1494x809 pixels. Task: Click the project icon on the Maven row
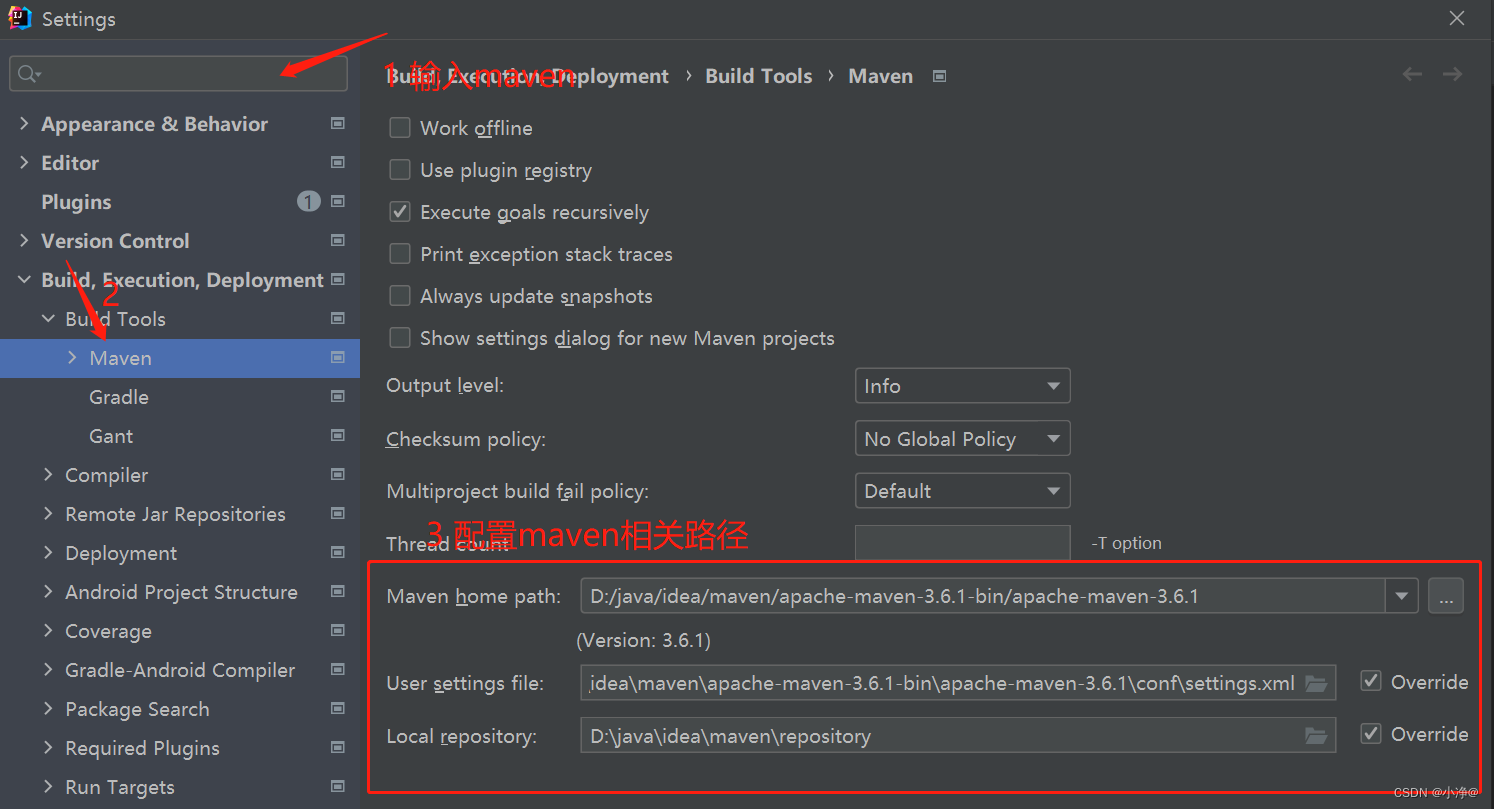[338, 358]
